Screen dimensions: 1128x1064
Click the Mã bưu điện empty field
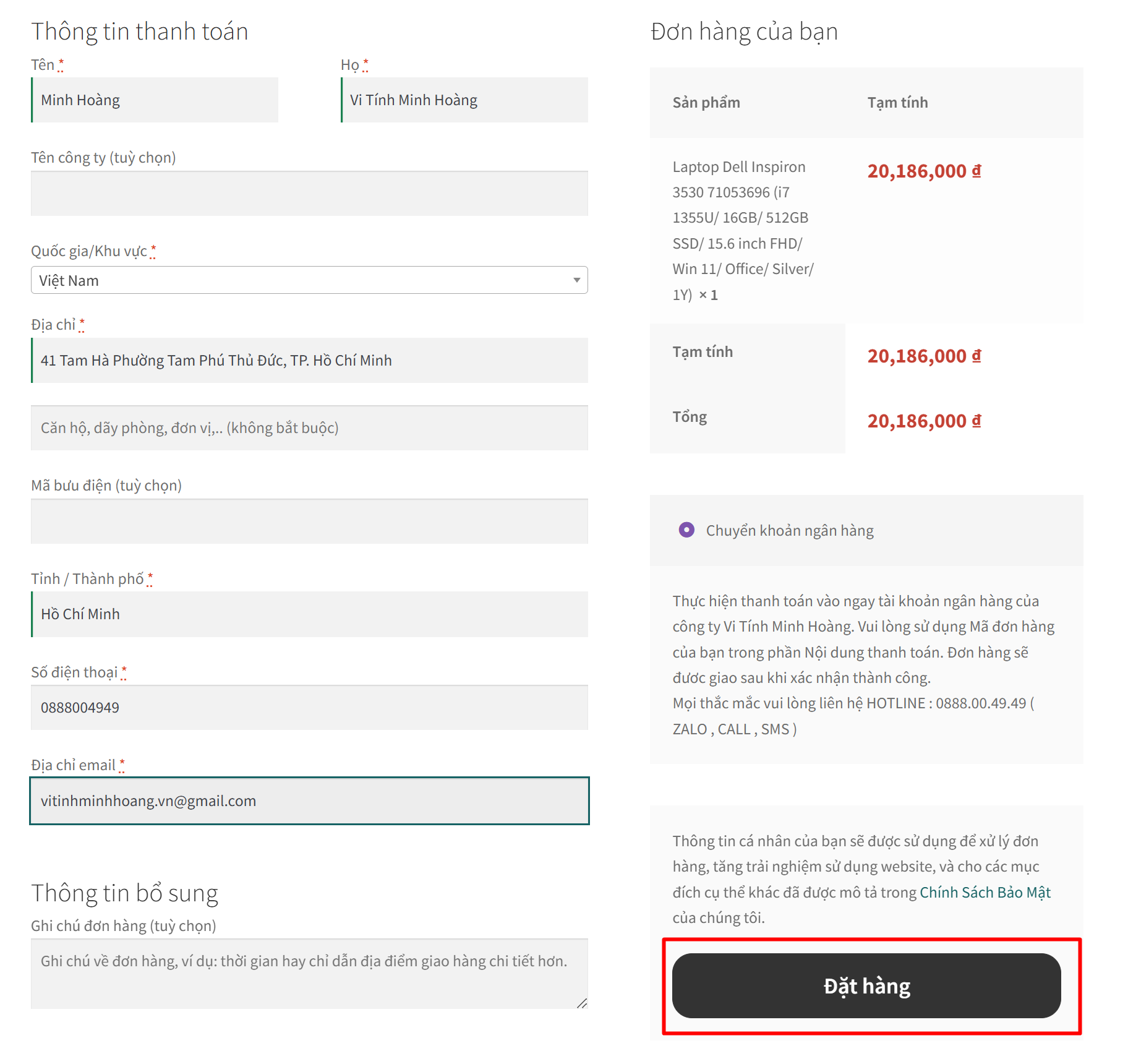click(309, 521)
